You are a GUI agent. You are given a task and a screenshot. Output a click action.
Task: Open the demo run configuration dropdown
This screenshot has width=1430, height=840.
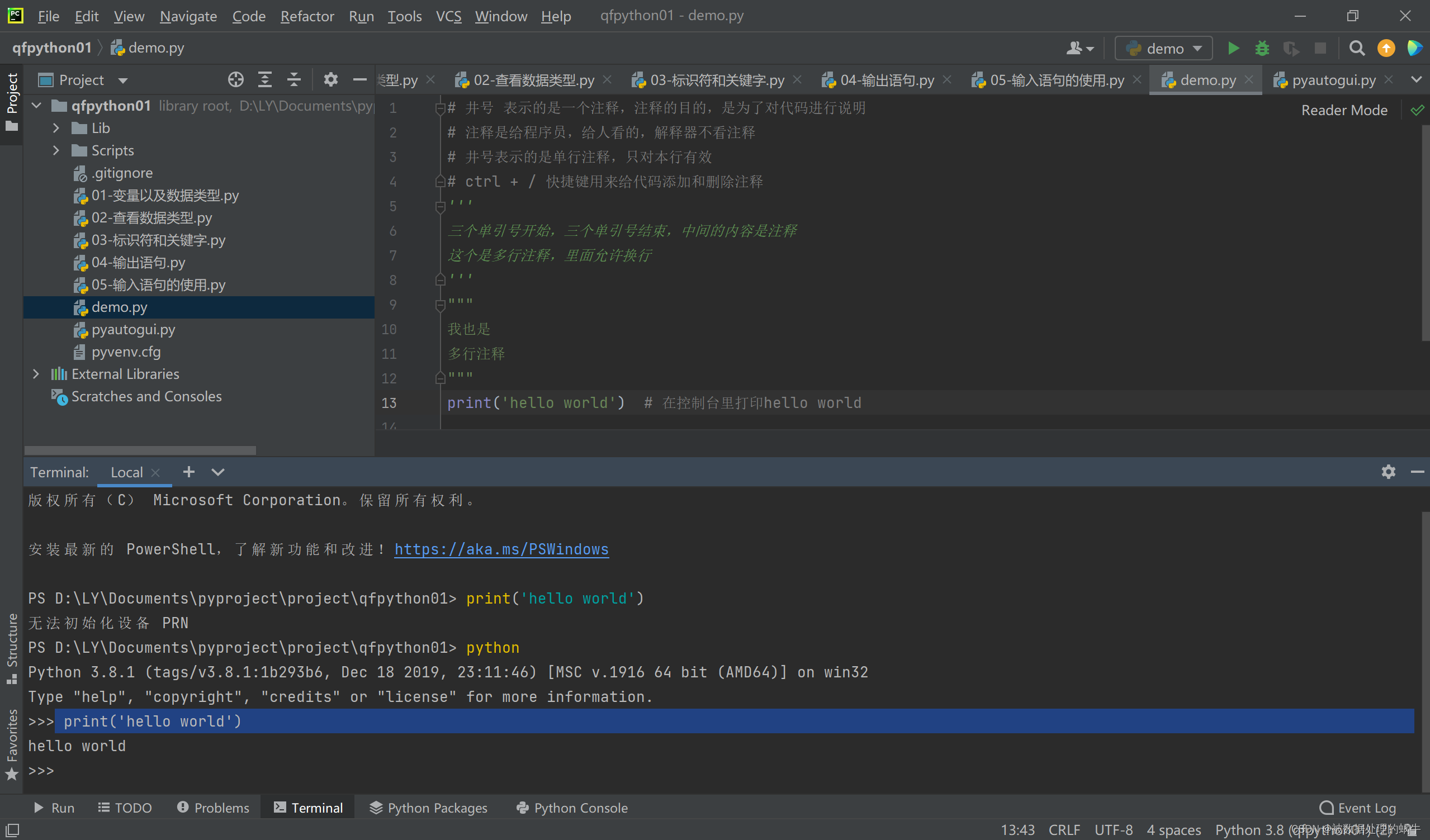coord(1163,48)
